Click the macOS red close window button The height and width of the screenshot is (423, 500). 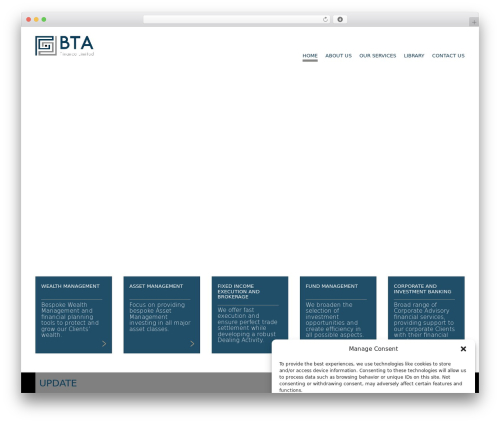29,19
